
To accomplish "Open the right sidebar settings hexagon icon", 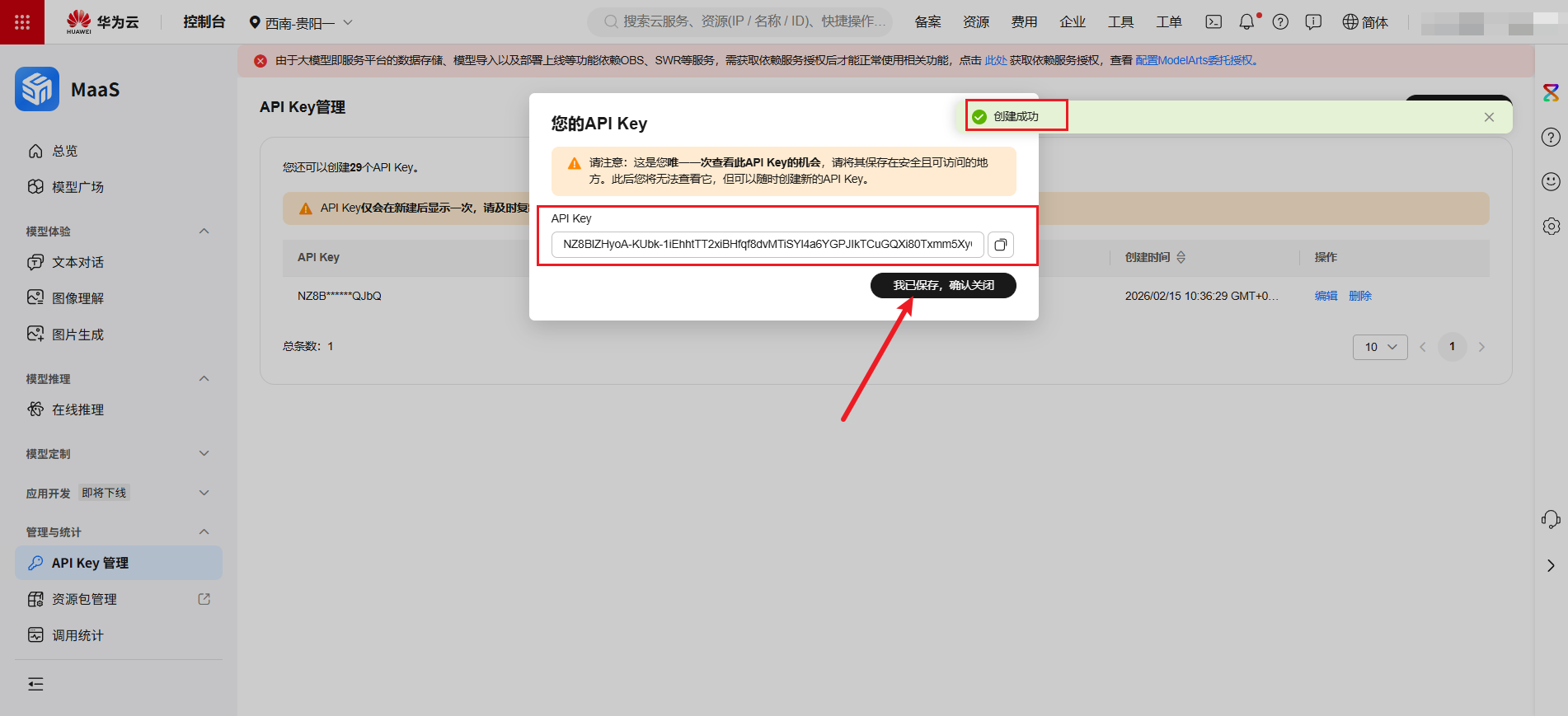I will [x=1551, y=226].
